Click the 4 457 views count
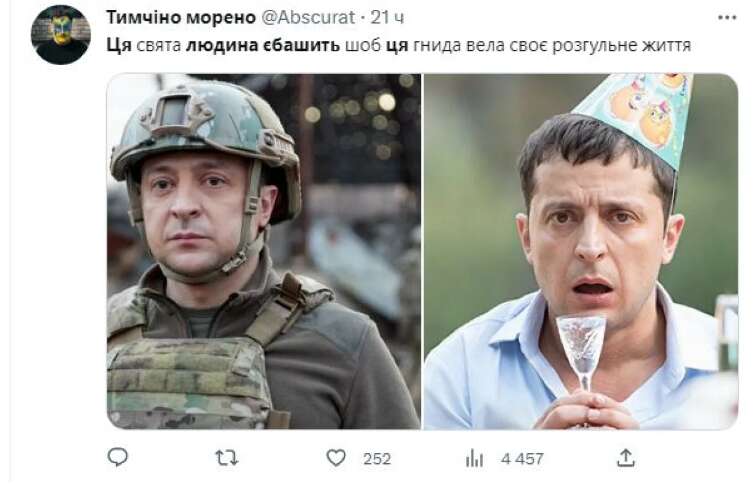The width and height of the screenshot is (755, 484). coord(522,458)
